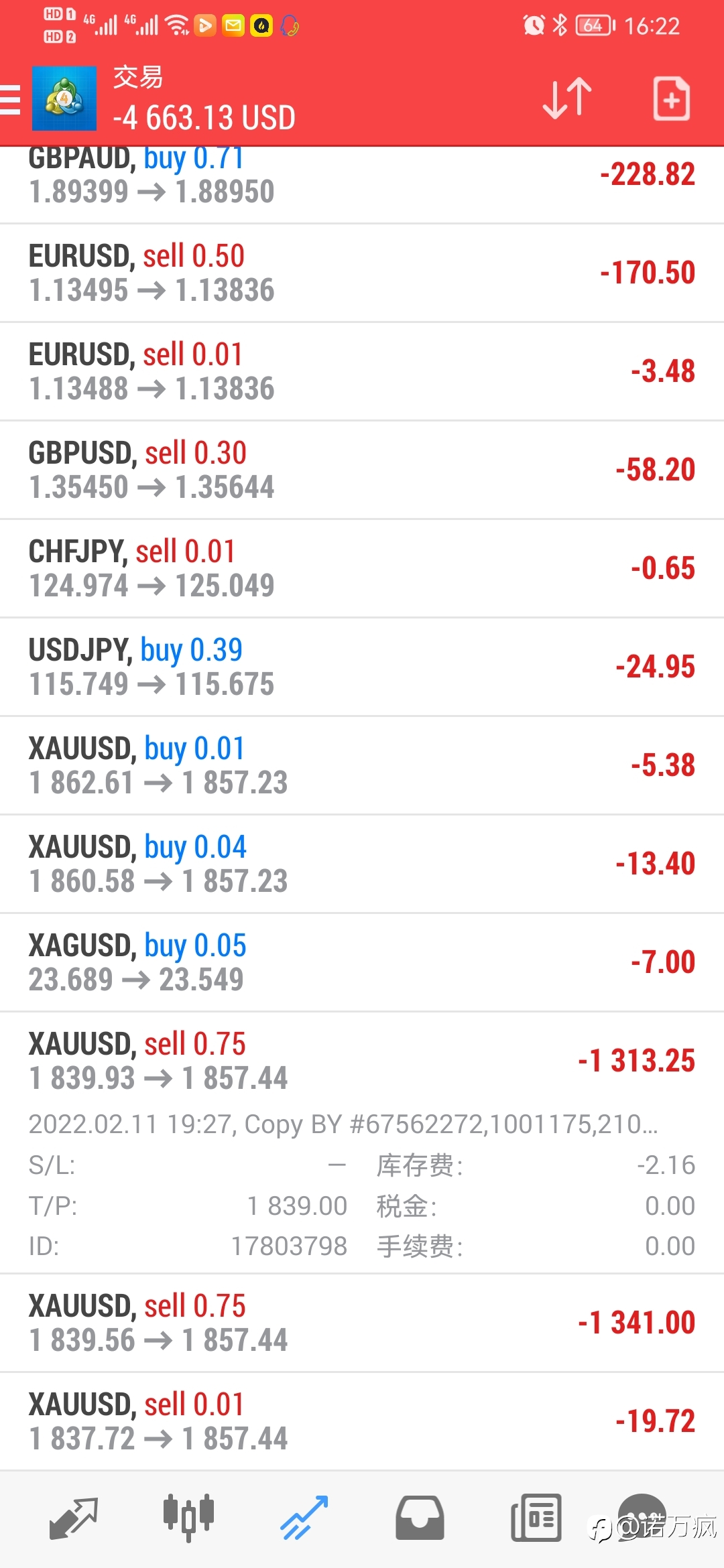Image resolution: width=724 pixels, height=1568 pixels.
Task: Create new order with plus document icon
Action: point(671,99)
